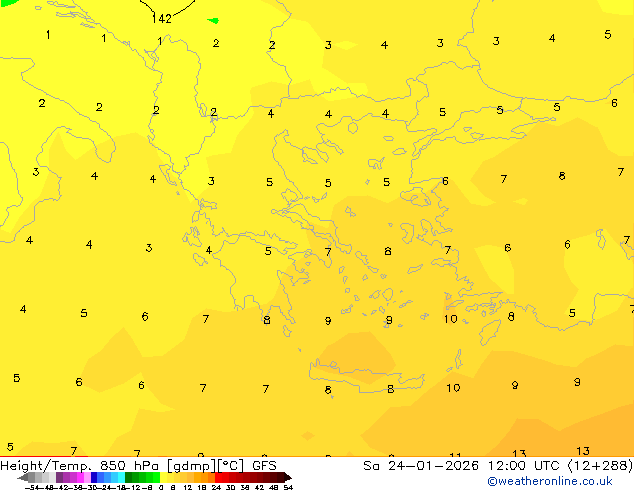
Task: Click the '12:00 UTC' time text
Action: pos(525,466)
